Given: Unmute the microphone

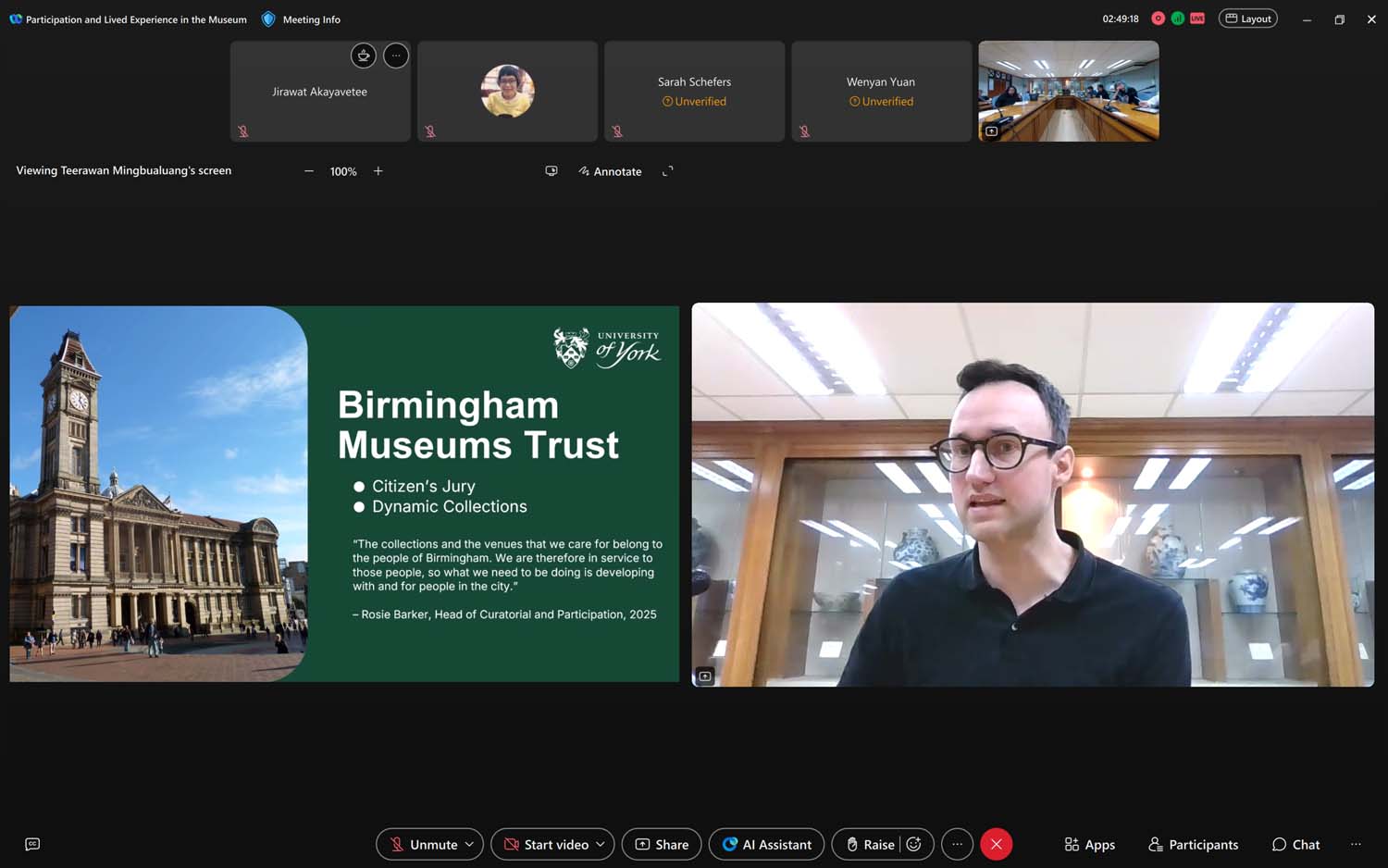Looking at the screenshot, I should pos(424,844).
